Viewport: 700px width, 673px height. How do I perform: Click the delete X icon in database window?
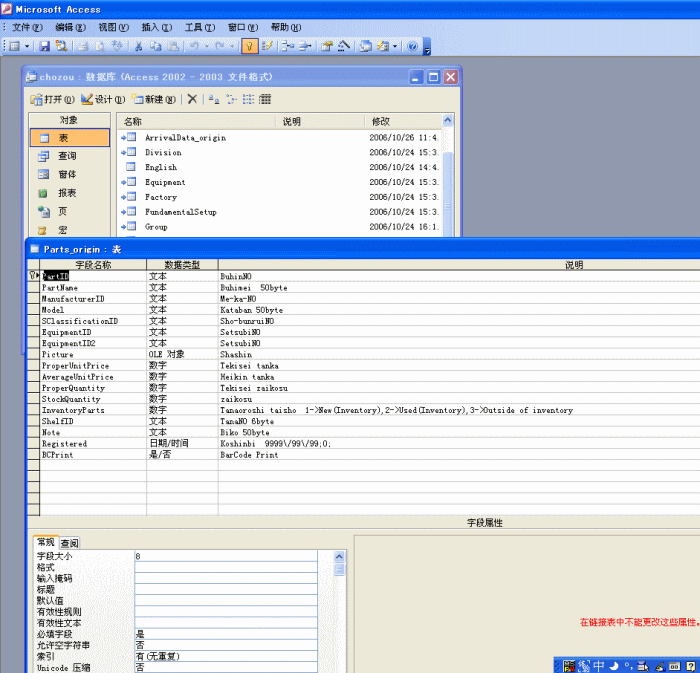pos(192,99)
